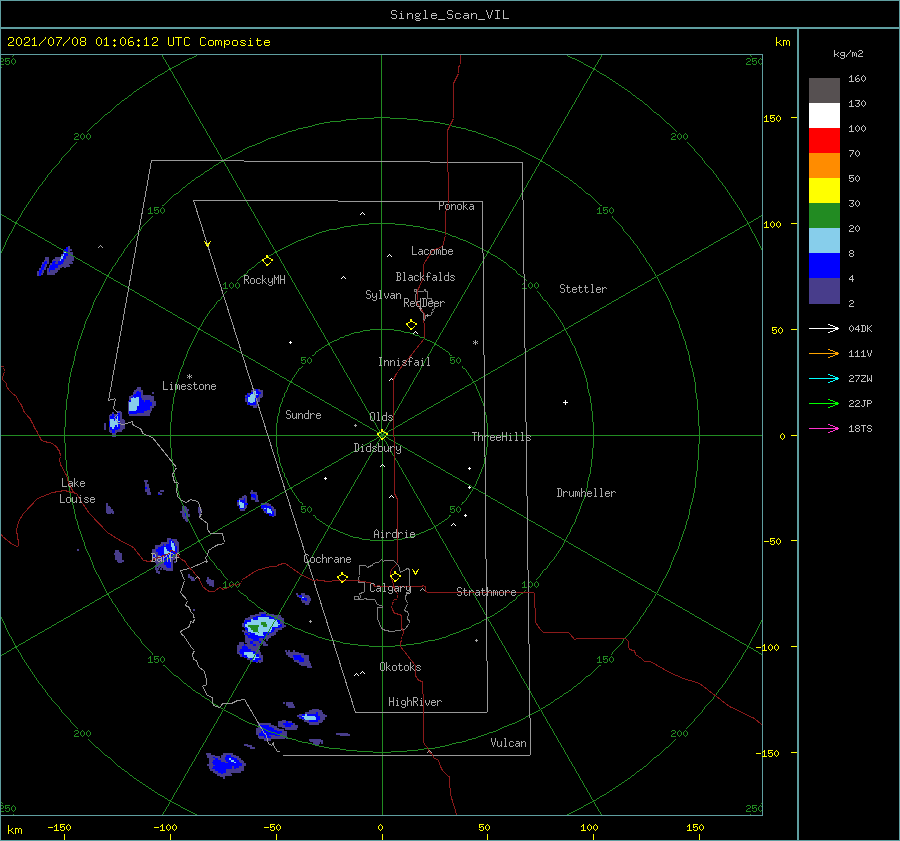Click the Airdrie city label
Viewport: 900px width, 841px height.
[394, 534]
